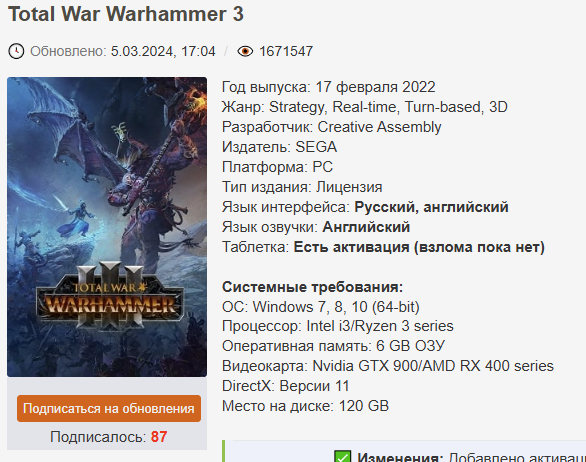Select the Strategy genre text
Viewport: 586px width, 462px height.
point(296,107)
